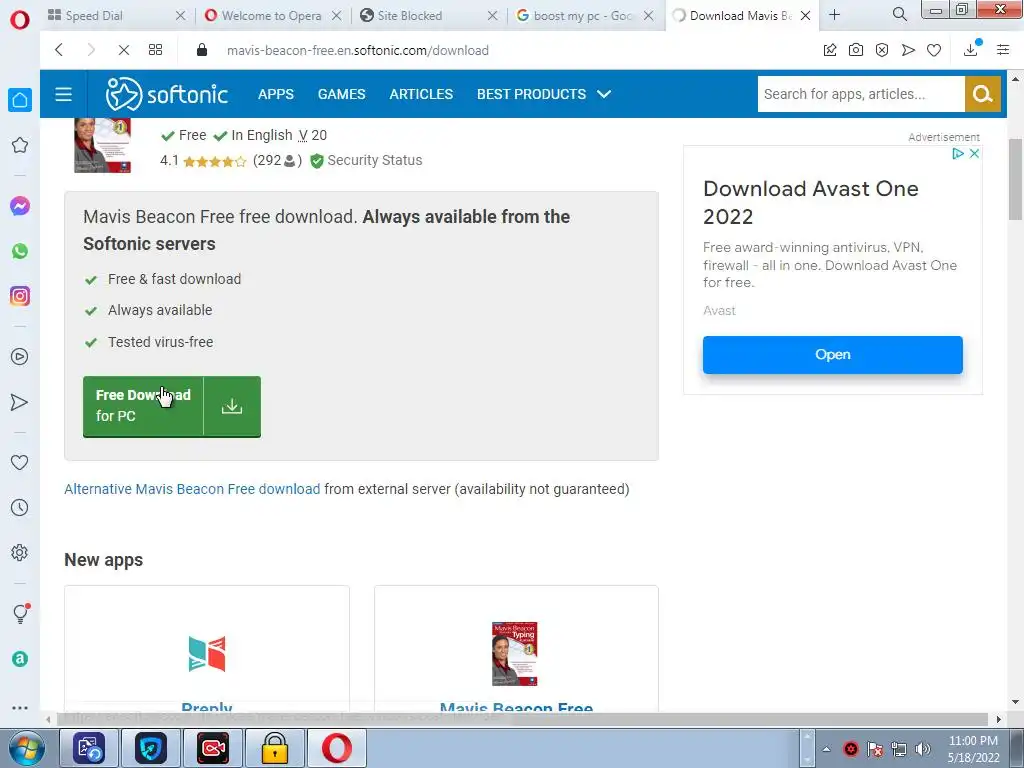
Task: Open the Pinboards heart in the sidebar
Action: tap(20, 462)
